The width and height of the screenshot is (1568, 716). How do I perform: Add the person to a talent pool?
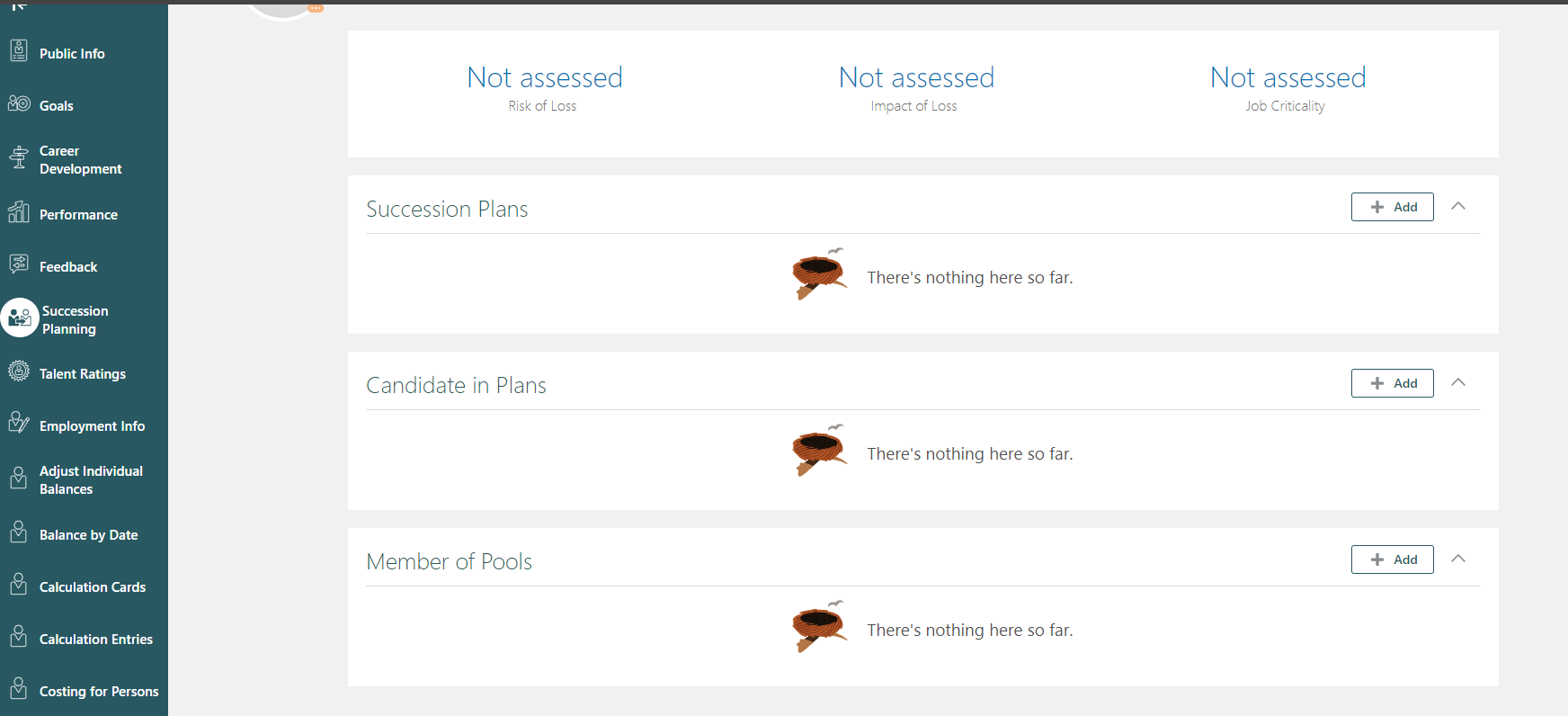[x=1392, y=559]
